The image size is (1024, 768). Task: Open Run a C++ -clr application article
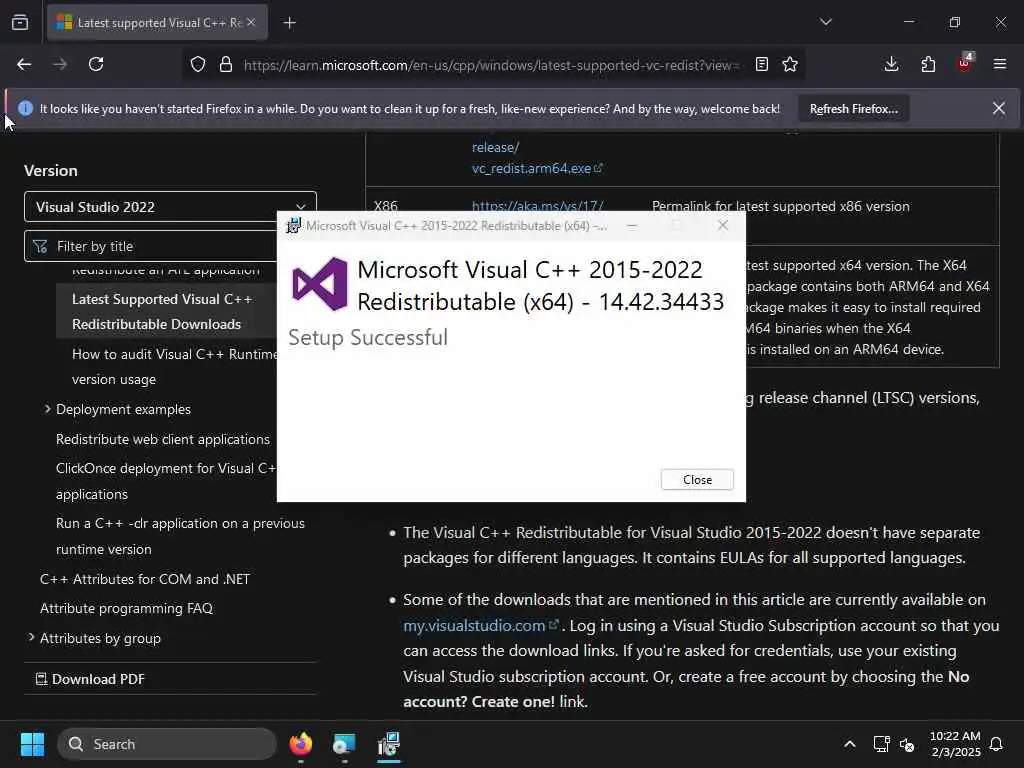[x=180, y=536]
